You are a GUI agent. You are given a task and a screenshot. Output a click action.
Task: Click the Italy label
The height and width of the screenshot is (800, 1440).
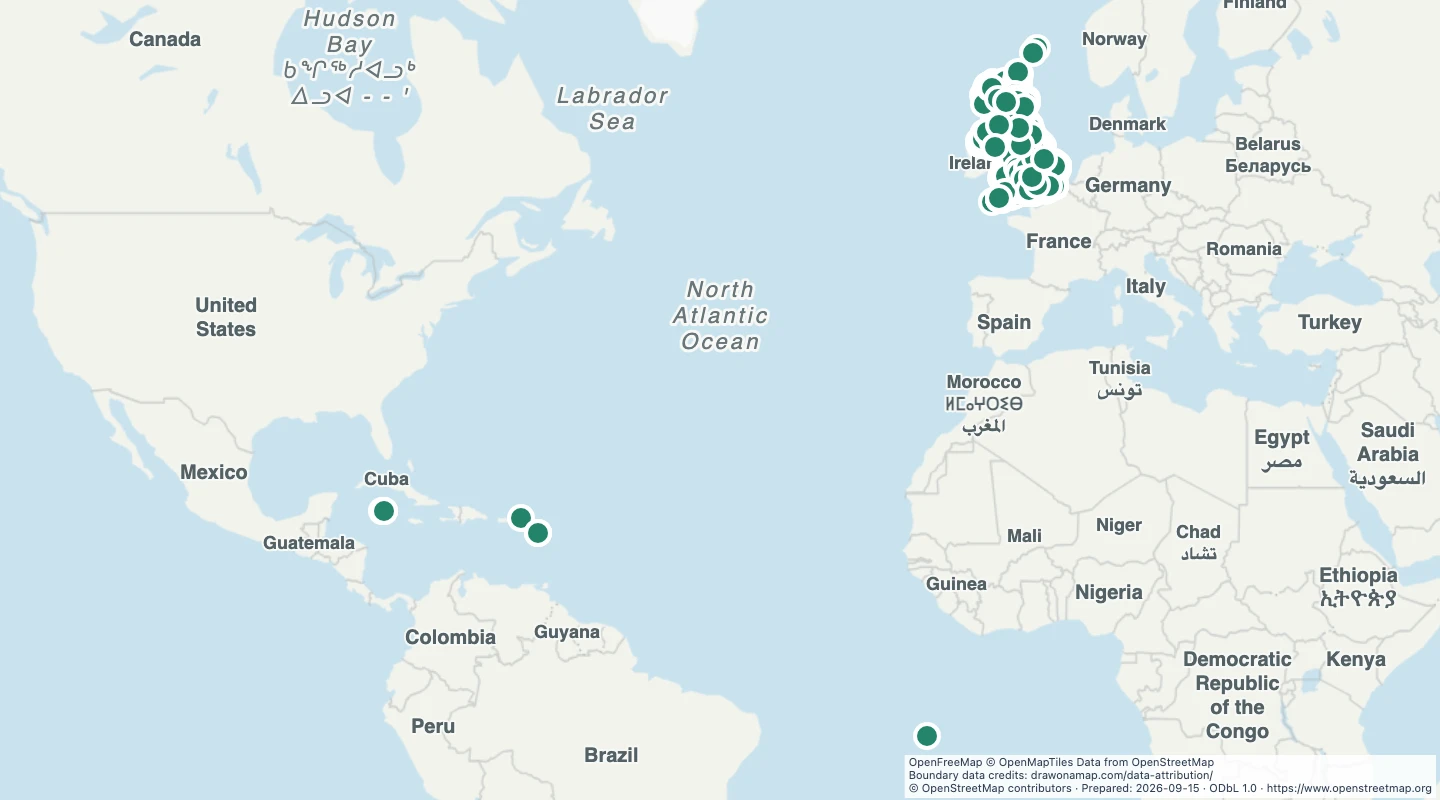click(x=1145, y=286)
